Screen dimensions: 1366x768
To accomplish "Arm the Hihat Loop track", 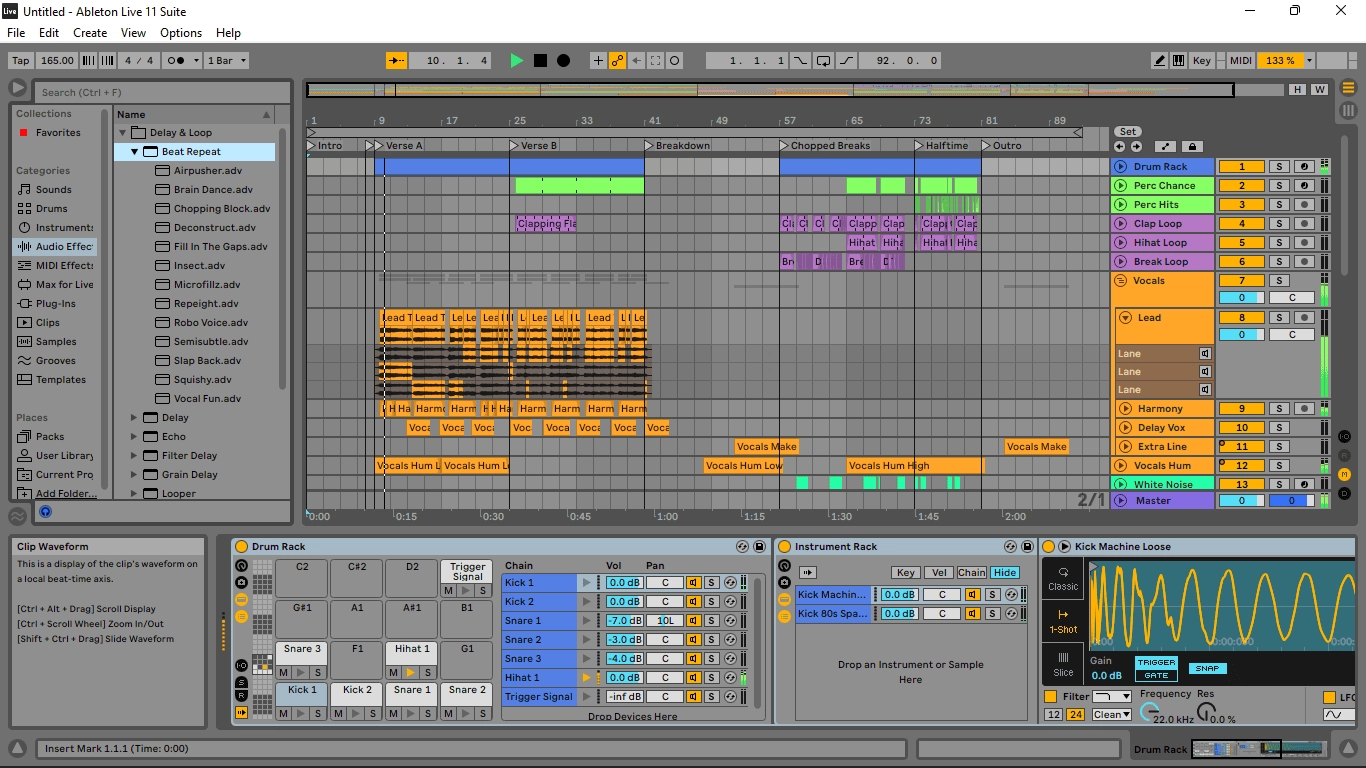I will [1304, 243].
